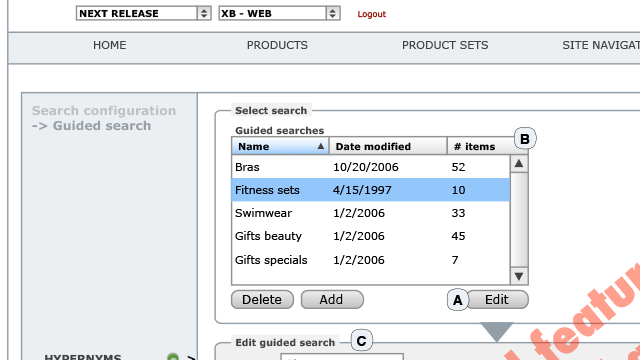Select the Swimwear row

[371, 213]
